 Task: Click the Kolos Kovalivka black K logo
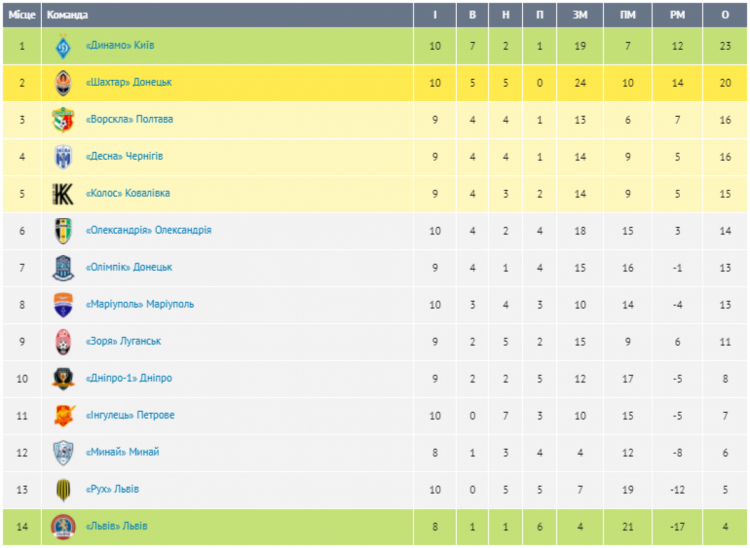pos(63,194)
